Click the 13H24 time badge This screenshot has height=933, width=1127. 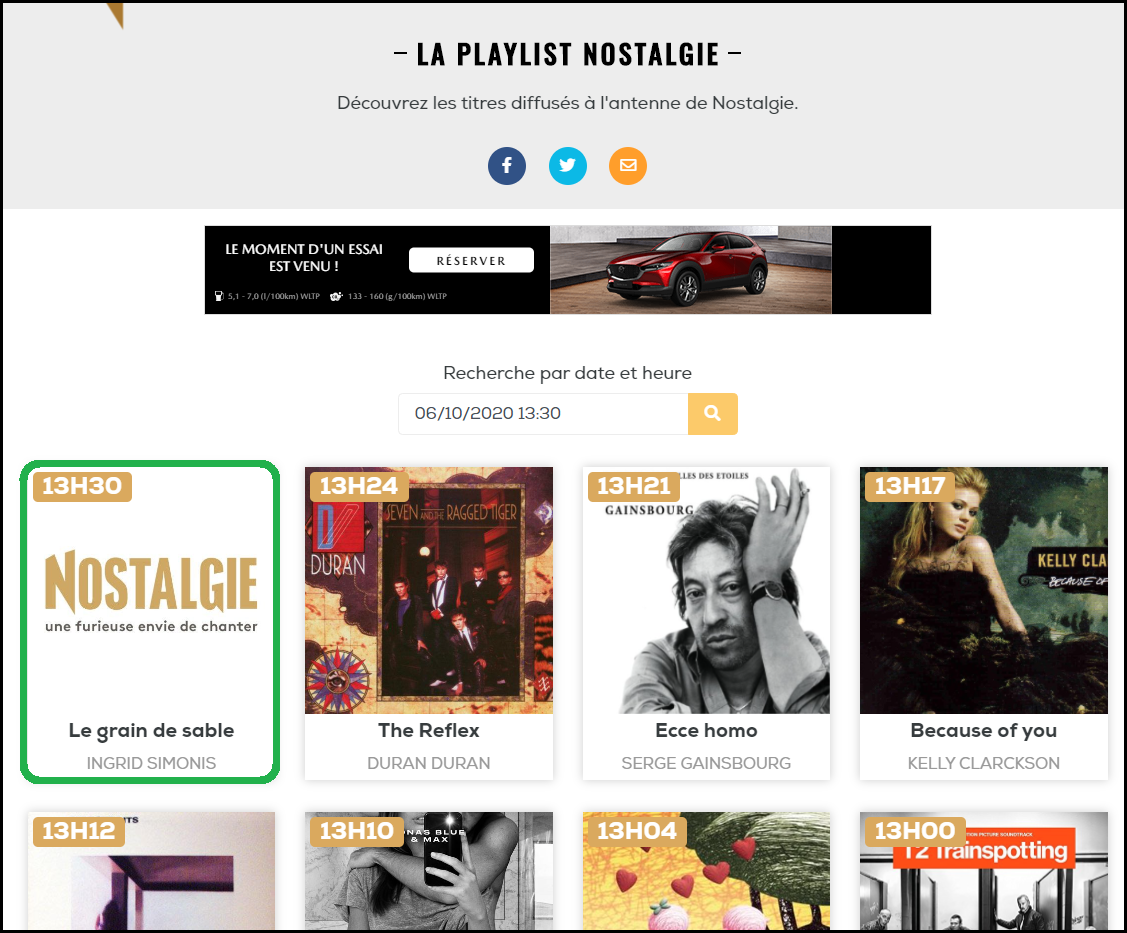click(359, 487)
